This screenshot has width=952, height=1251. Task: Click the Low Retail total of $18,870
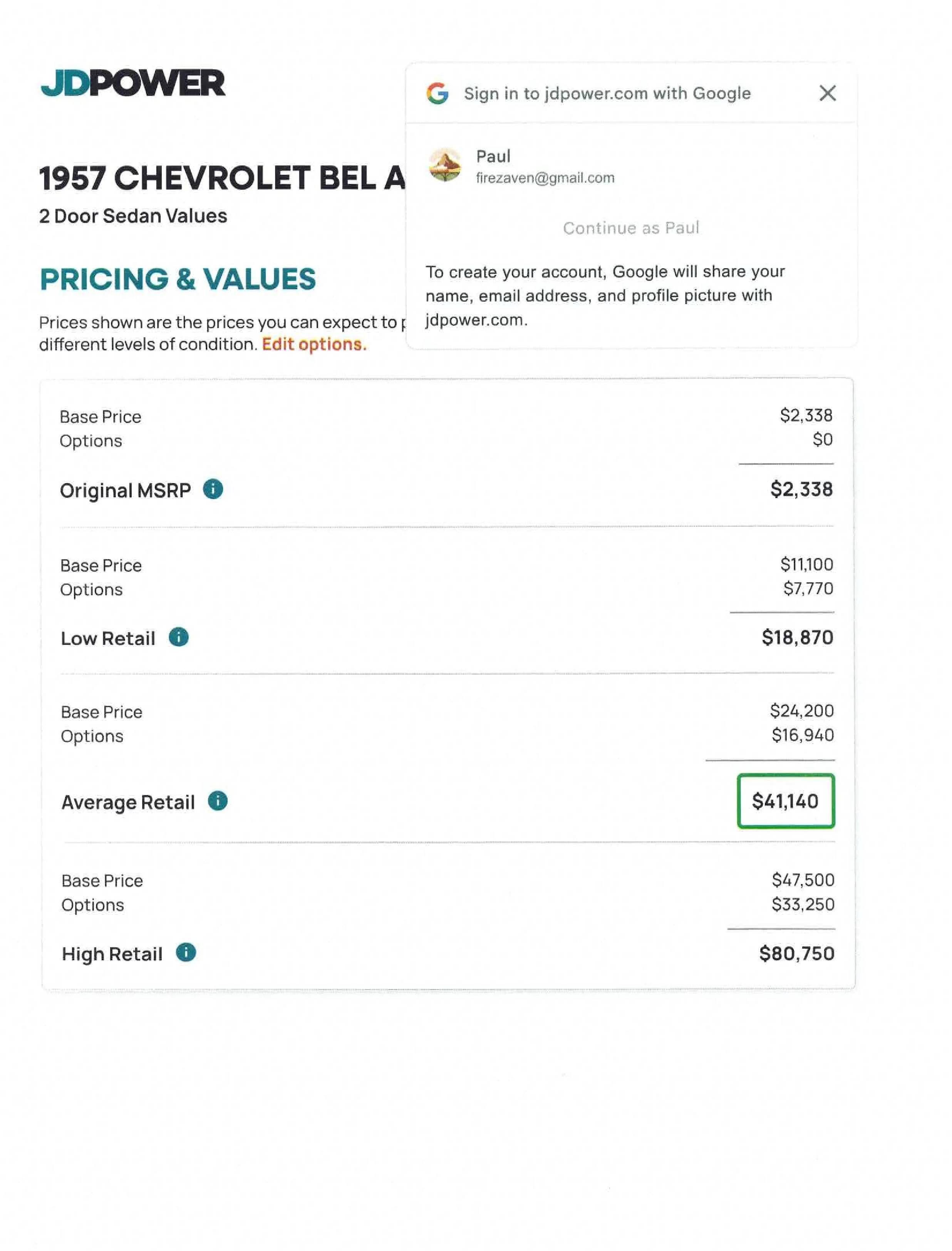(x=797, y=637)
